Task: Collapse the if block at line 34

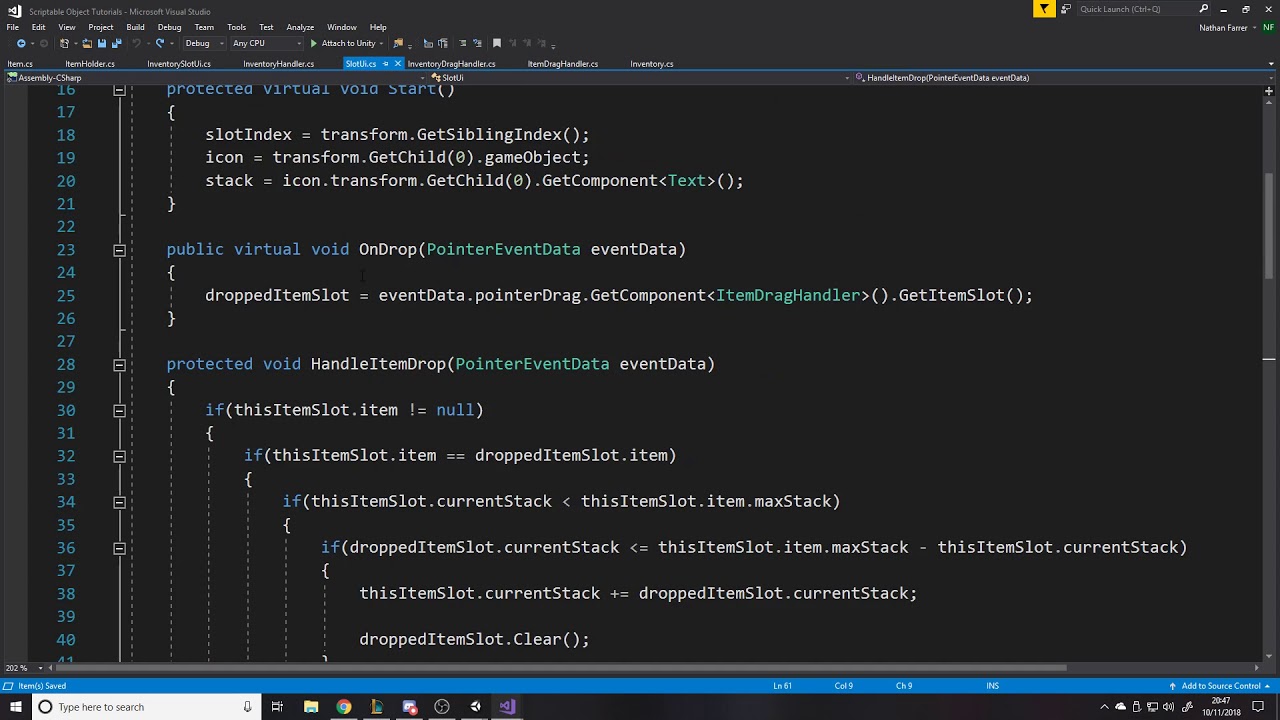Action: 119,502
